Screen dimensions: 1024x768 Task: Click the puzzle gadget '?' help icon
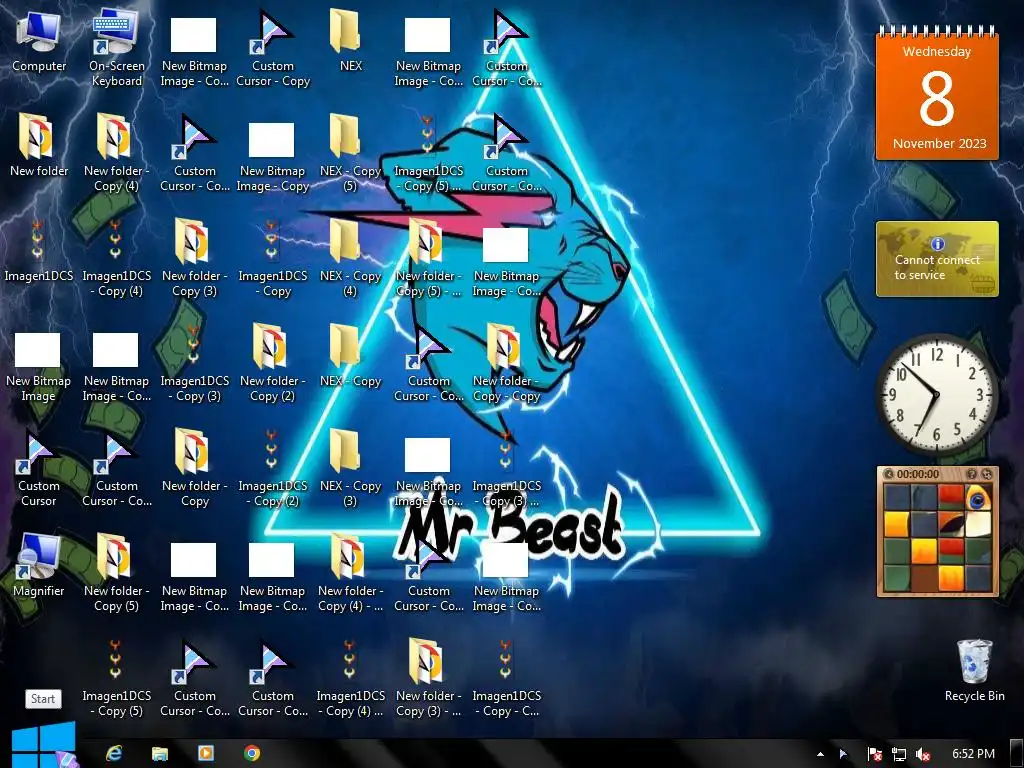pos(971,474)
